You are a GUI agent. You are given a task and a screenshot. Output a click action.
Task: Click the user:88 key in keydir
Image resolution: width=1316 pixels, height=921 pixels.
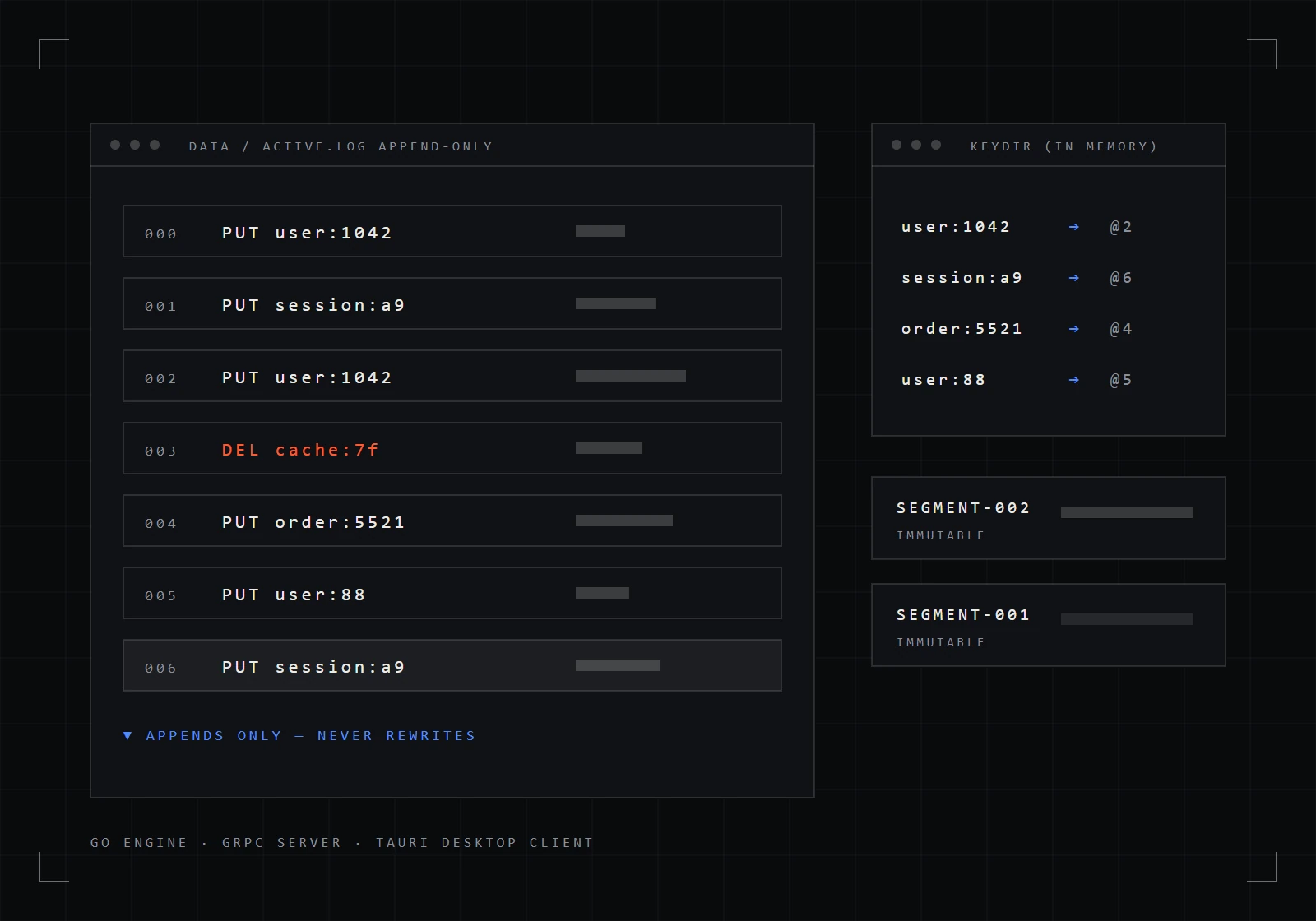pos(943,380)
